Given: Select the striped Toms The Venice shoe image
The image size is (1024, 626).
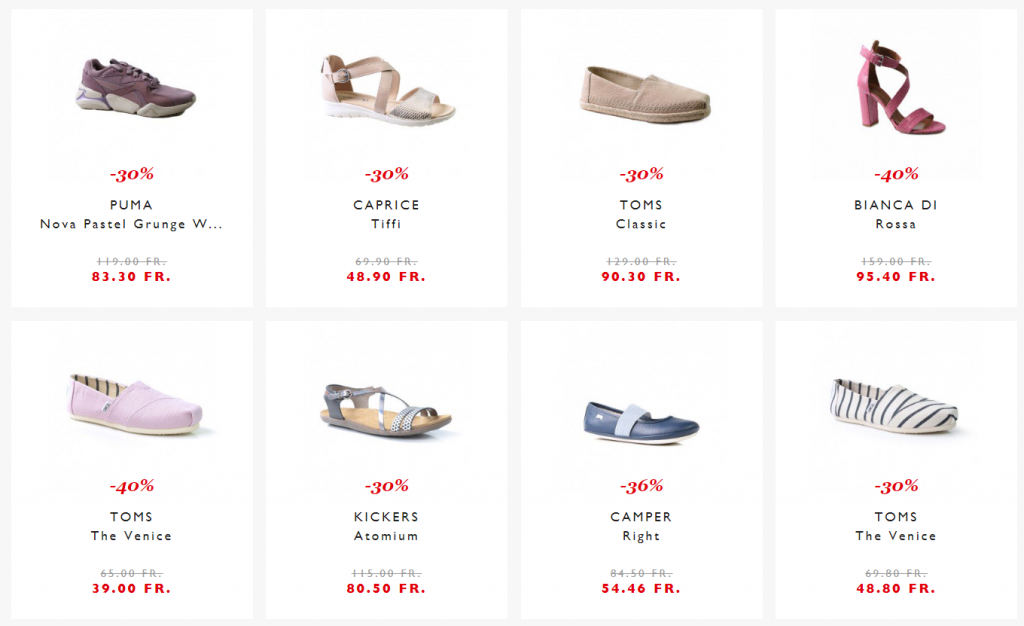Looking at the screenshot, I should click(894, 405).
